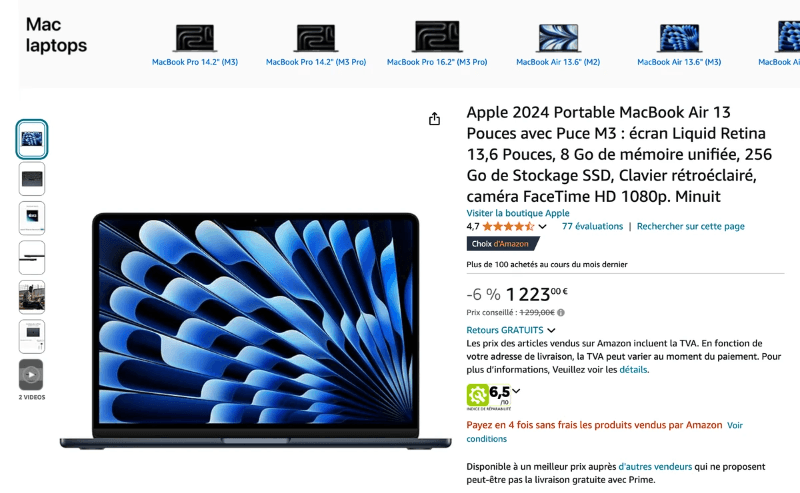This screenshot has height=493, width=800.
Task: Select second thumbnail showing dark keyboard
Action: 32,179
